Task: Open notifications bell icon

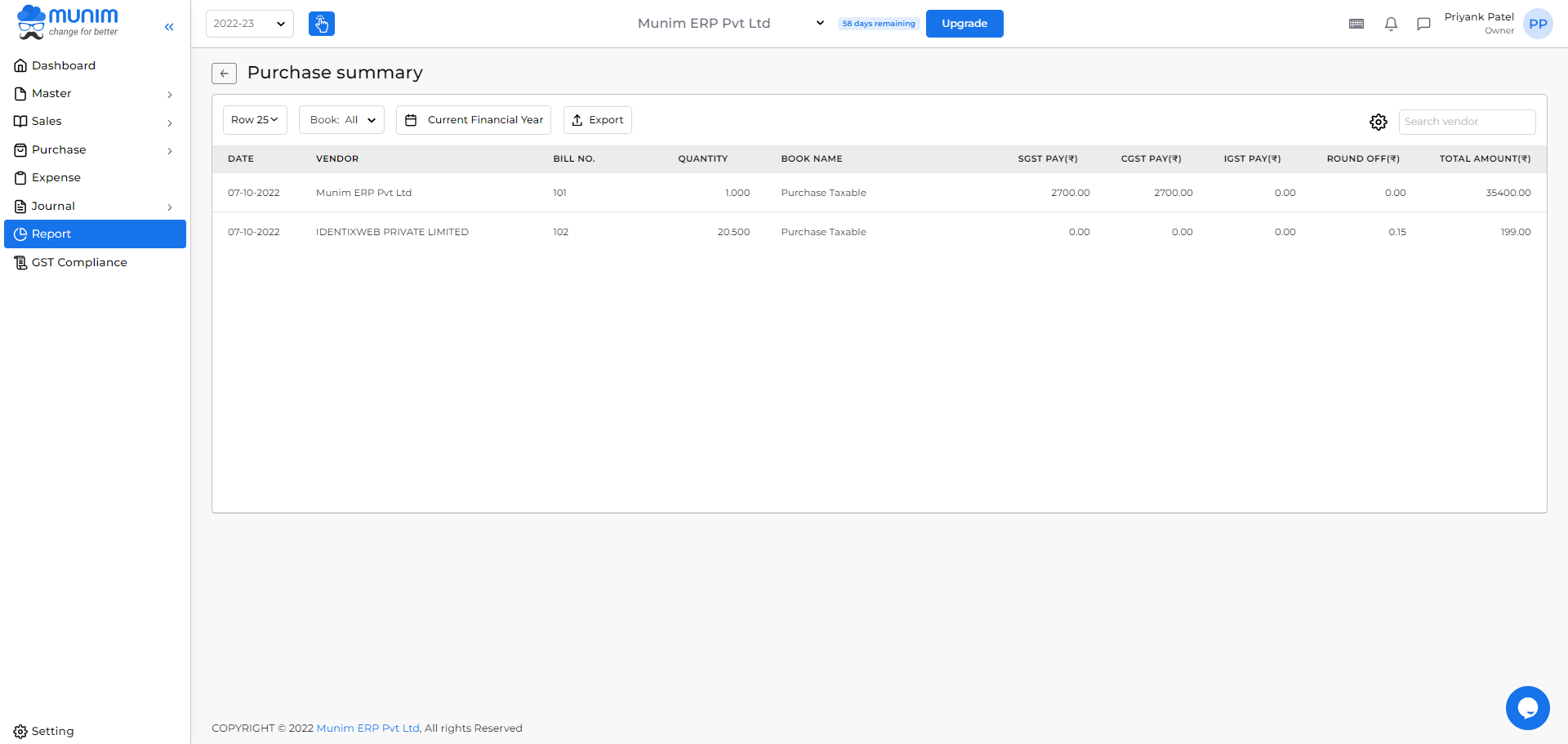Action: click(1391, 24)
